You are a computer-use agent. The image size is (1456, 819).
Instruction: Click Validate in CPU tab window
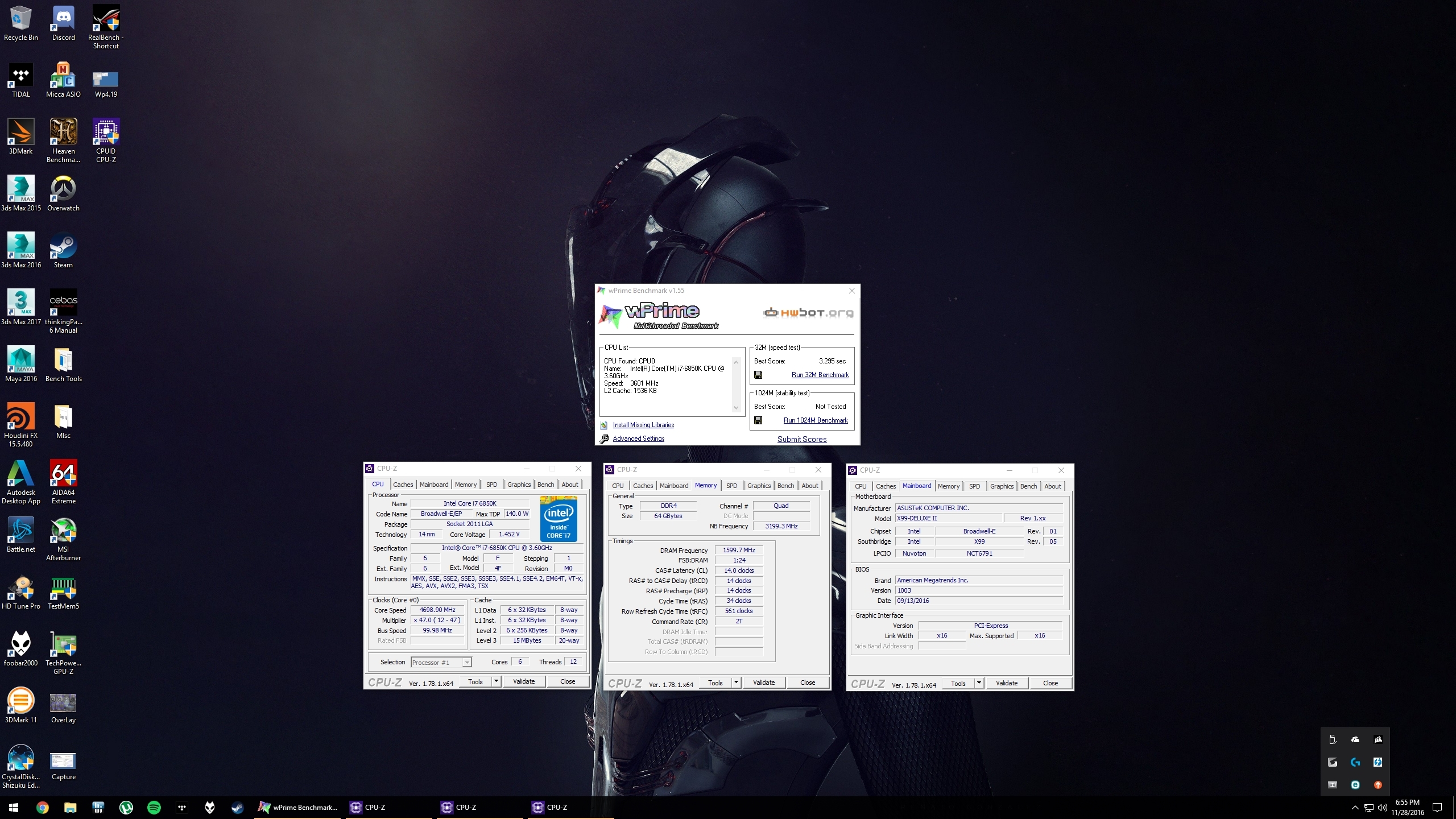[524, 681]
